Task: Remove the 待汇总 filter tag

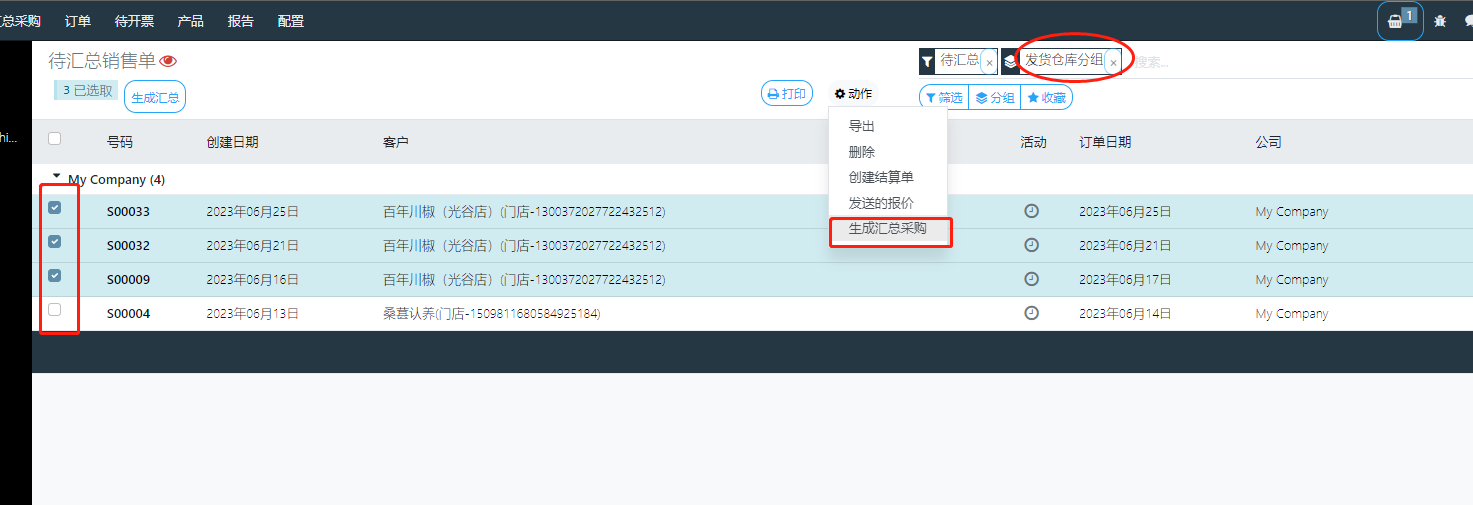Action: pos(989,62)
